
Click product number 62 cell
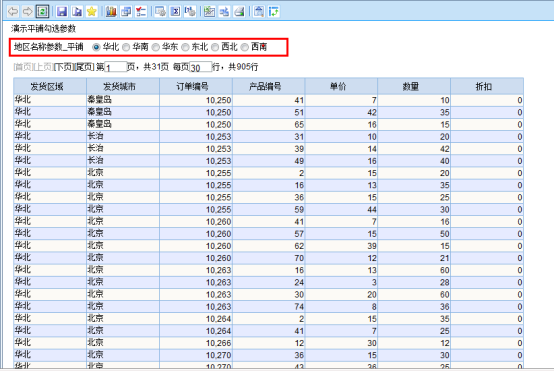(269, 246)
